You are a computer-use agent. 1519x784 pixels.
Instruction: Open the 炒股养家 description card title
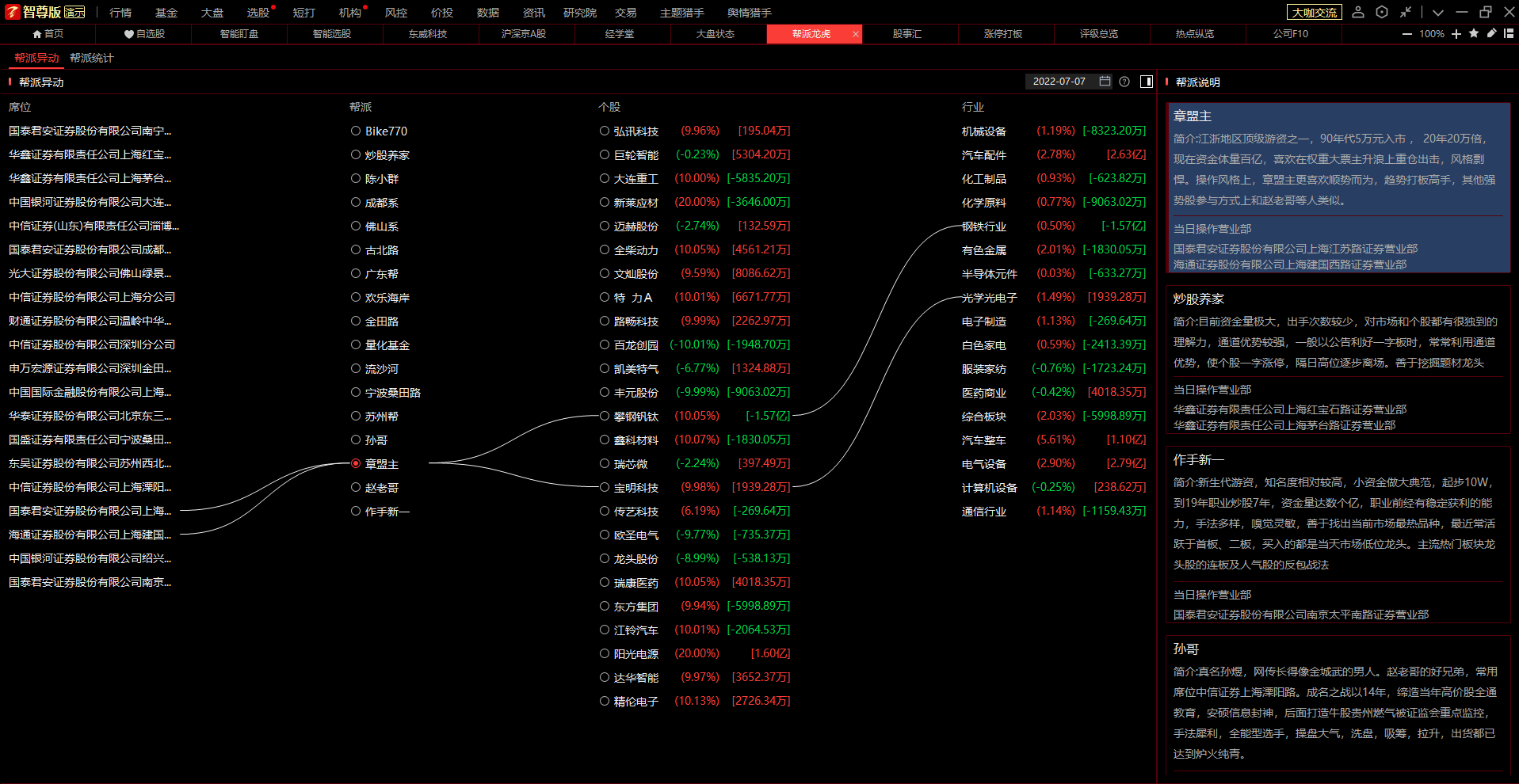[x=1198, y=299]
